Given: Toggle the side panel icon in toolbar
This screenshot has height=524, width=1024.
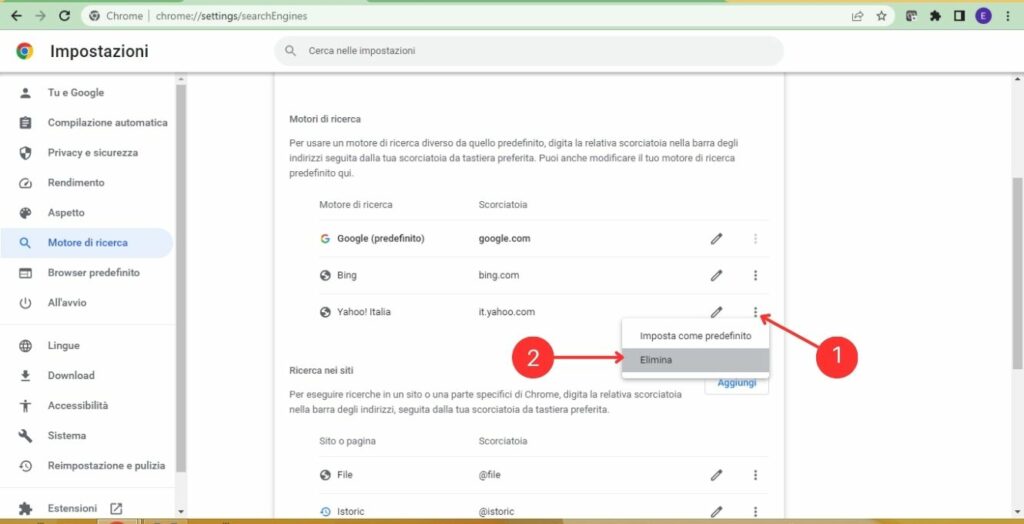Looking at the screenshot, I should tap(959, 16).
